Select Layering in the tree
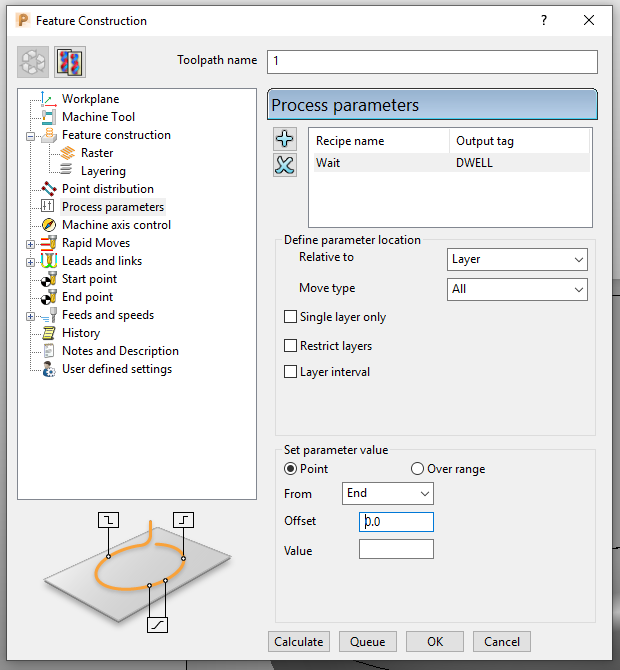 tap(103, 171)
